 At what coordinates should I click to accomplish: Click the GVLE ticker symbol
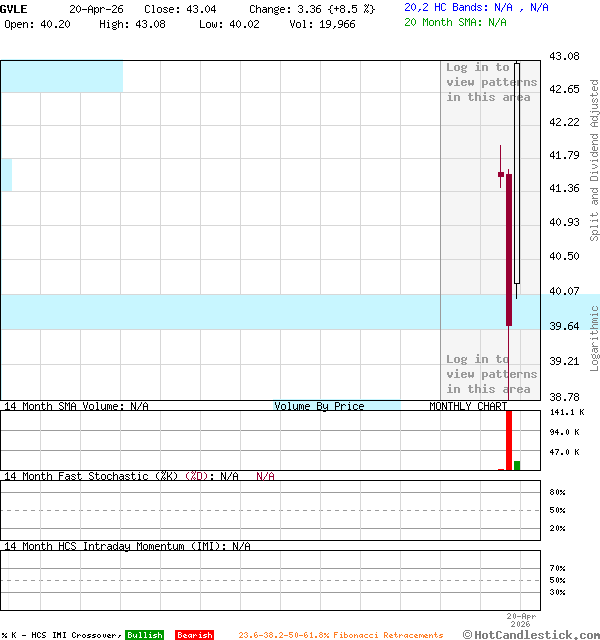(15, 8)
